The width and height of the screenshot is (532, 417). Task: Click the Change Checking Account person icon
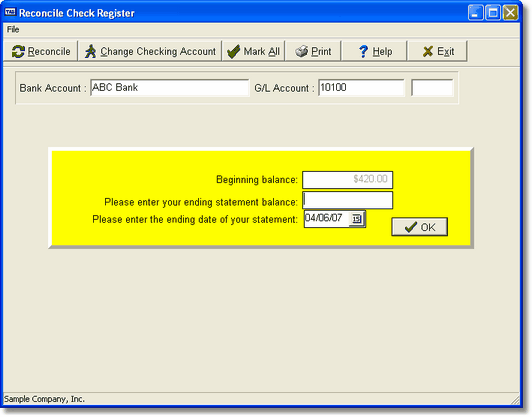(x=90, y=52)
